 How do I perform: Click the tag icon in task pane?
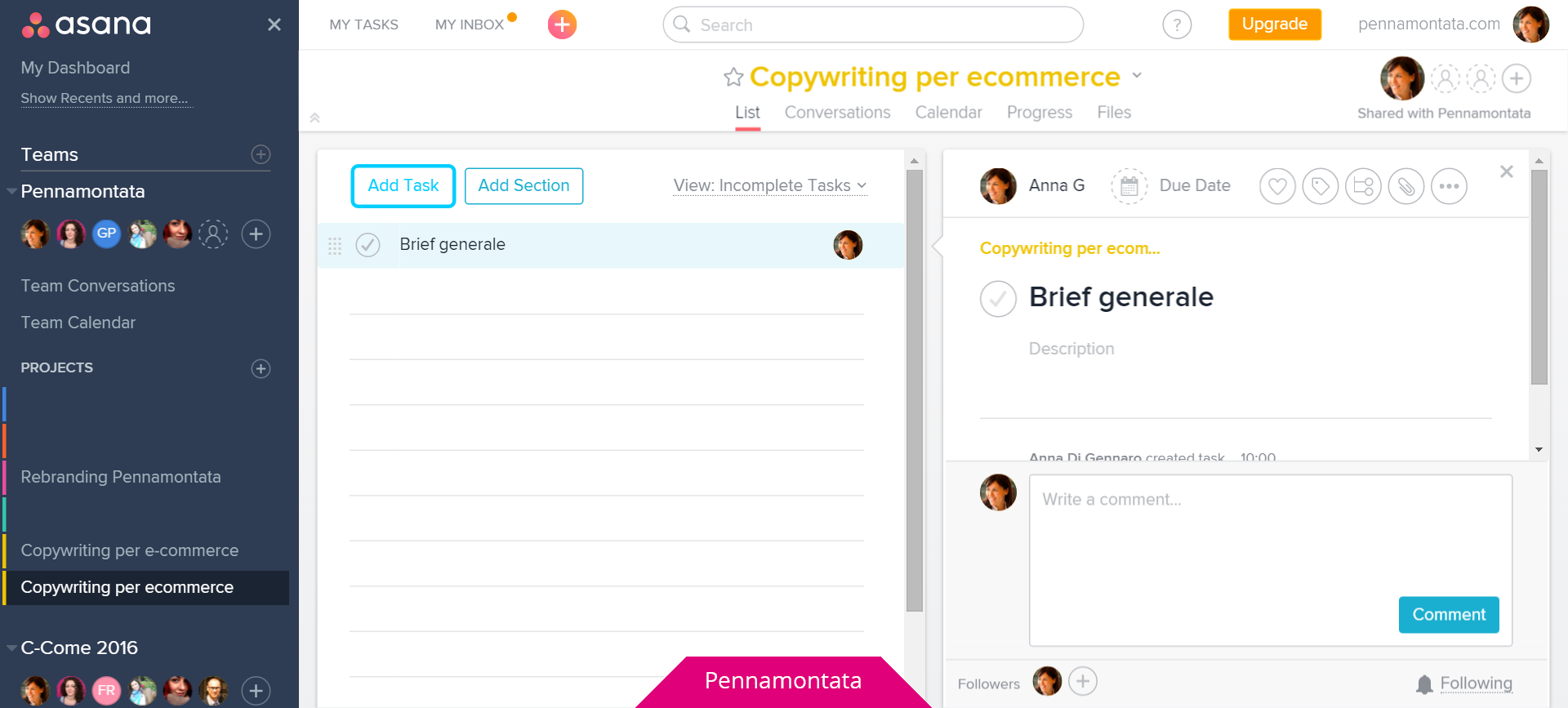(1321, 186)
